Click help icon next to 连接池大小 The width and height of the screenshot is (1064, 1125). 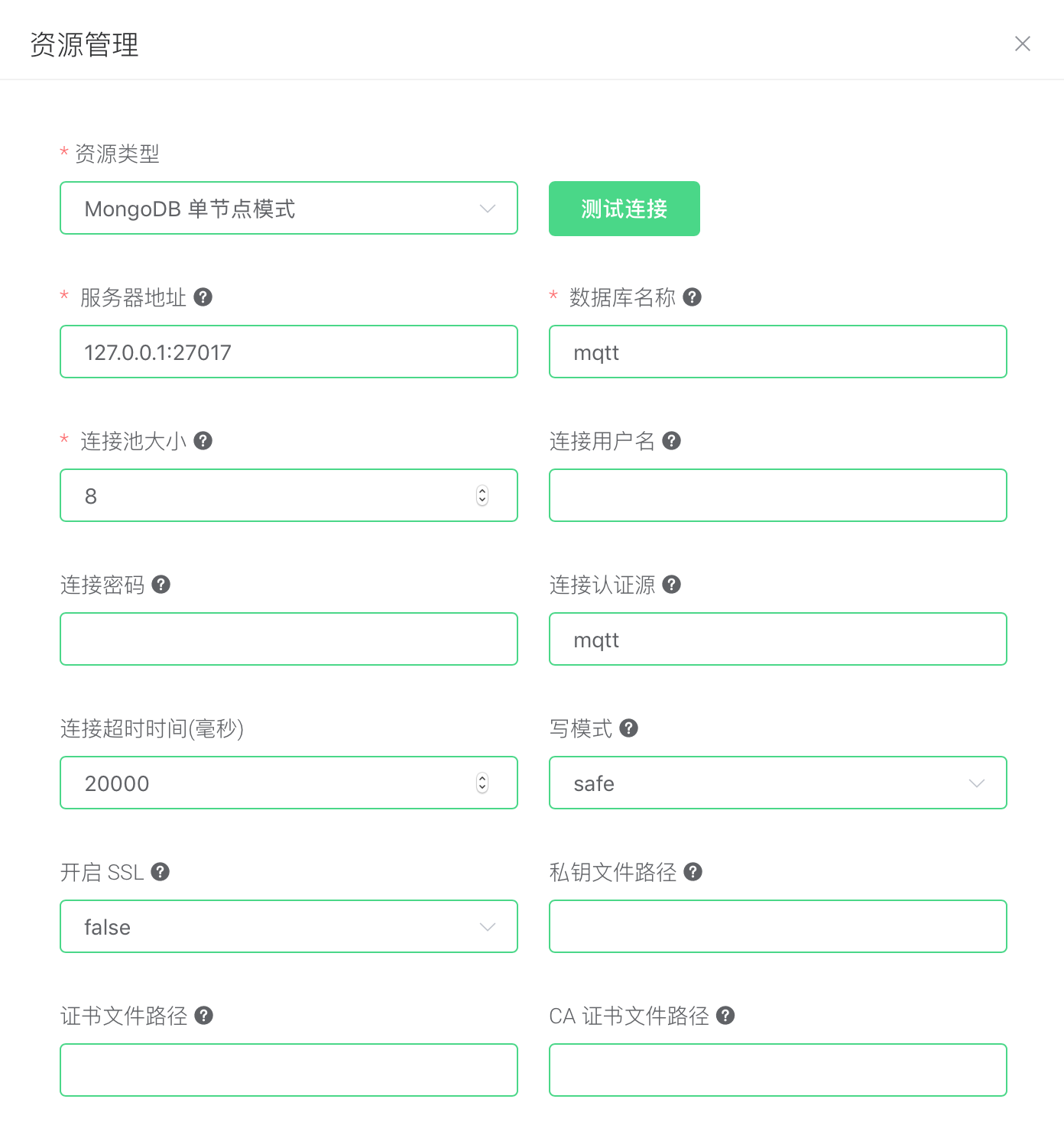point(203,441)
